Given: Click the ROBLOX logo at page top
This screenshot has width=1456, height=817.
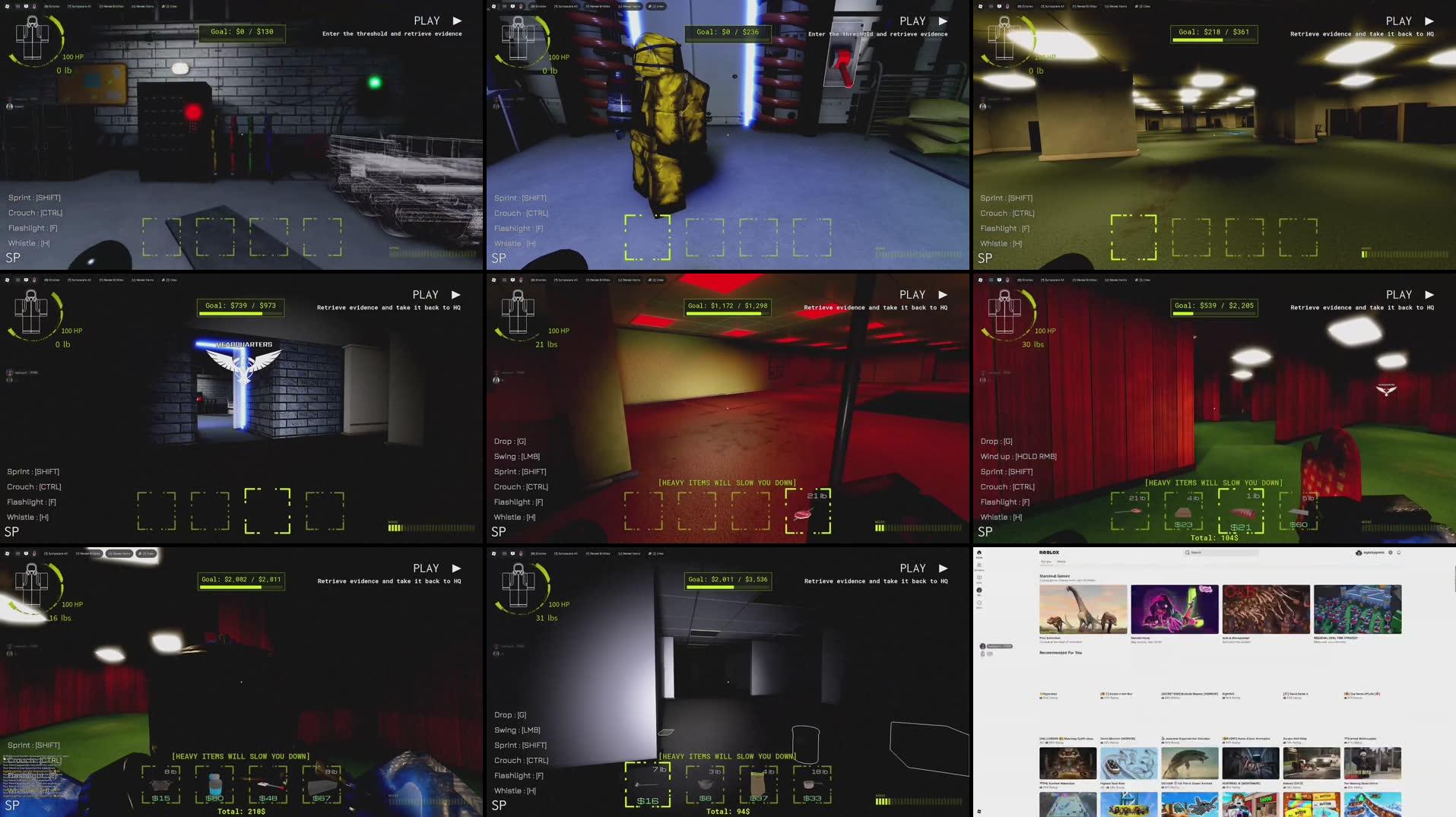Looking at the screenshot, I should pos(1049,553).
